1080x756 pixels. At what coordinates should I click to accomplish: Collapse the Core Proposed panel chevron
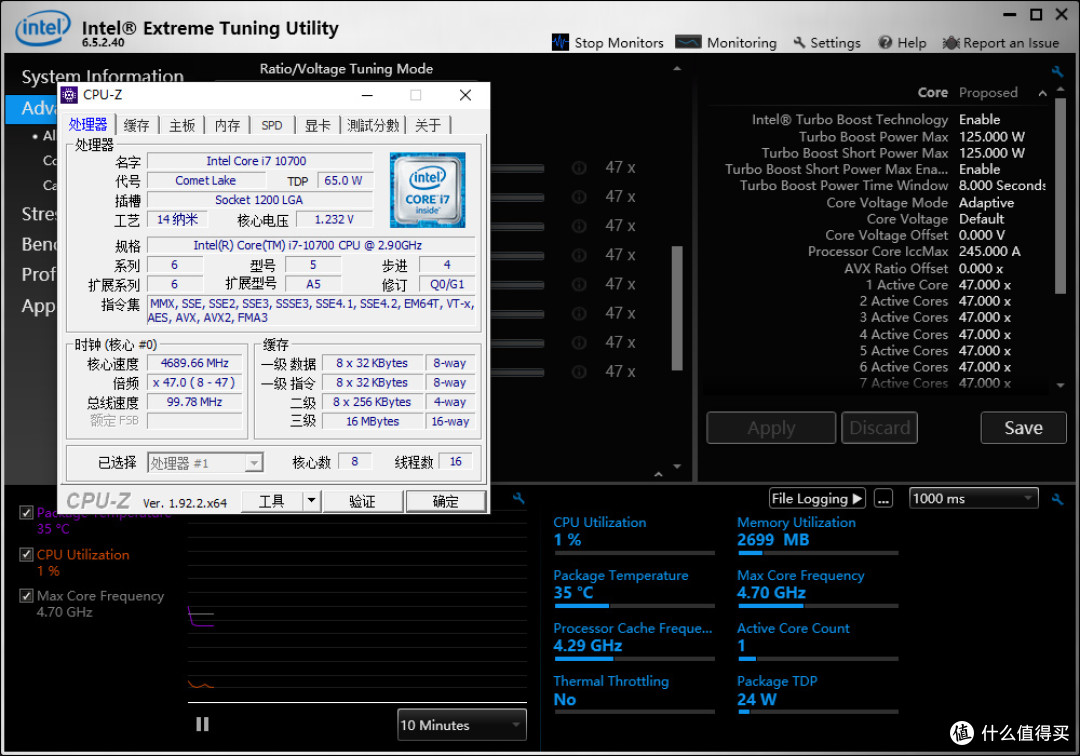pyautogui.click(x=1042, y=93)
